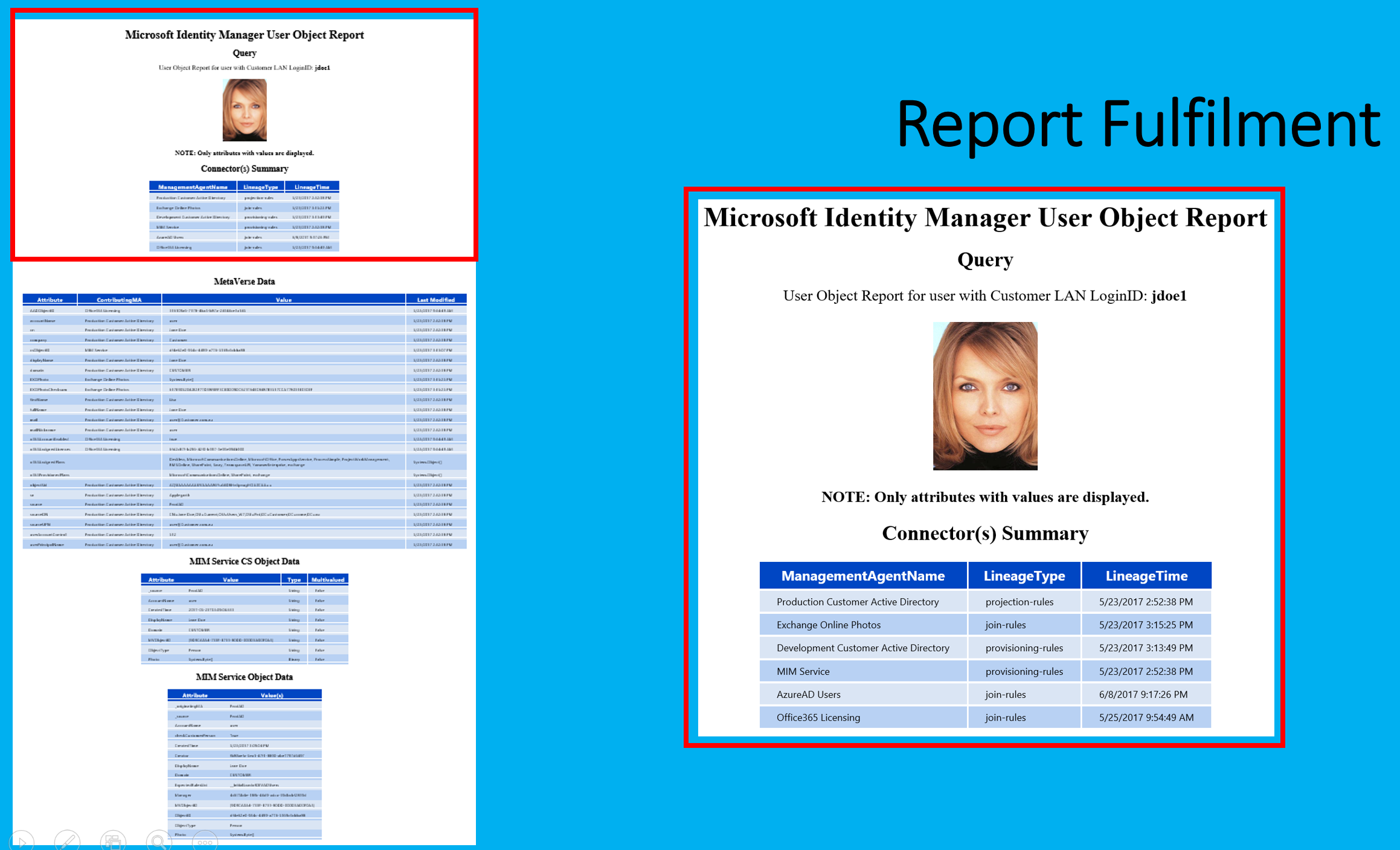Click the ManagementAgentName column header
Image resolution: width=1400 pixels, height=850 pixels.
[x=862, y=576]
